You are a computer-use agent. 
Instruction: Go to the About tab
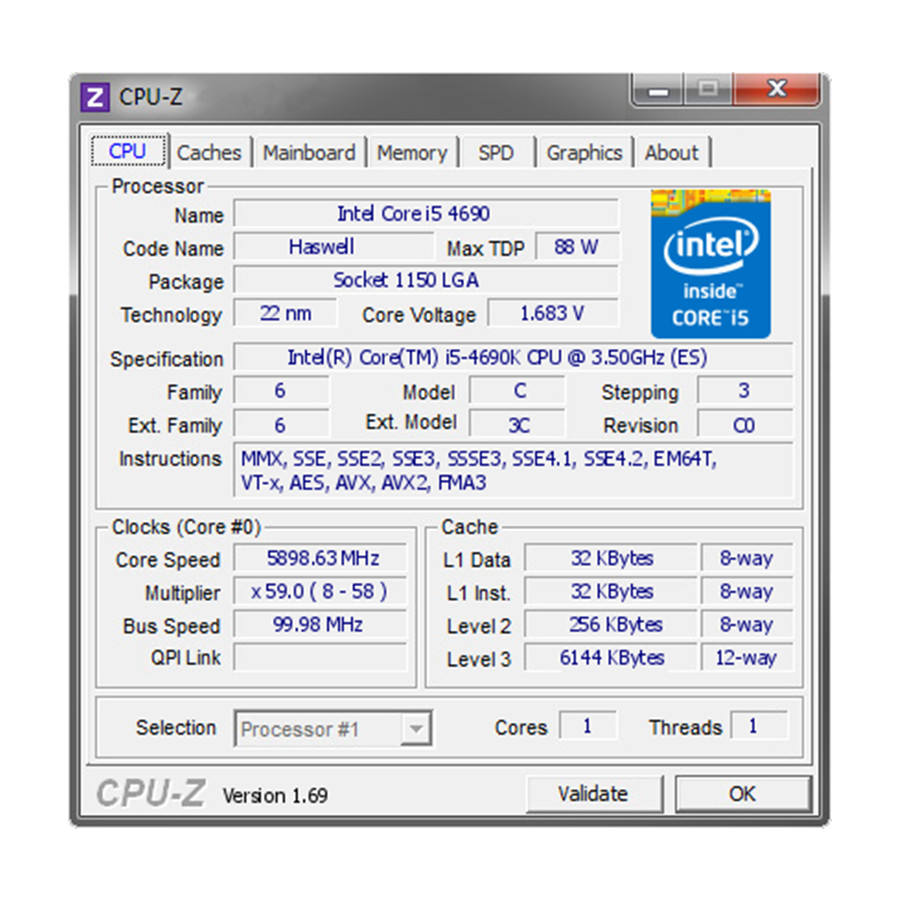tap(672, 153)
